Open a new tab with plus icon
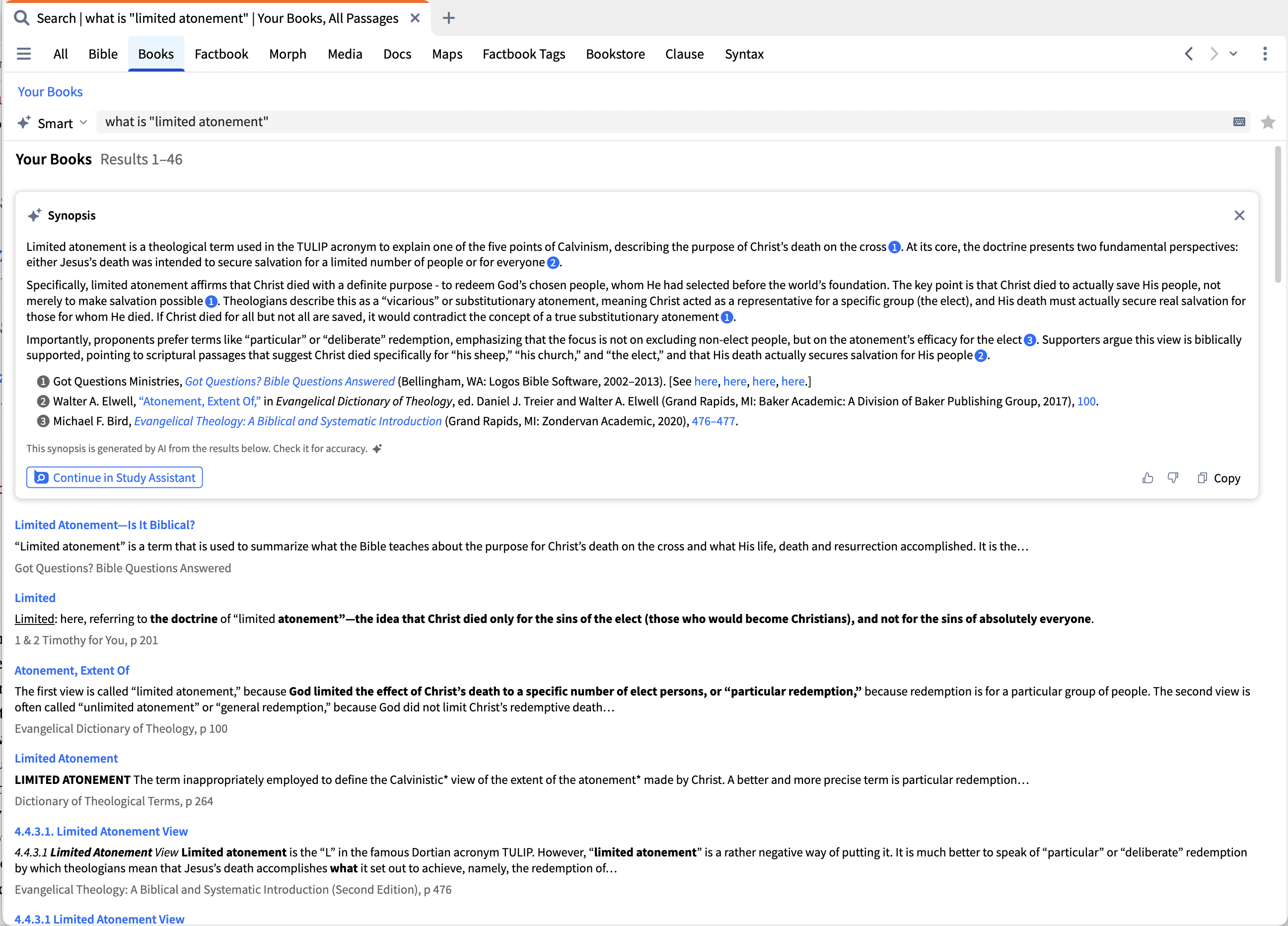This screenshot has width=1288, height=926. pos(449,18)
